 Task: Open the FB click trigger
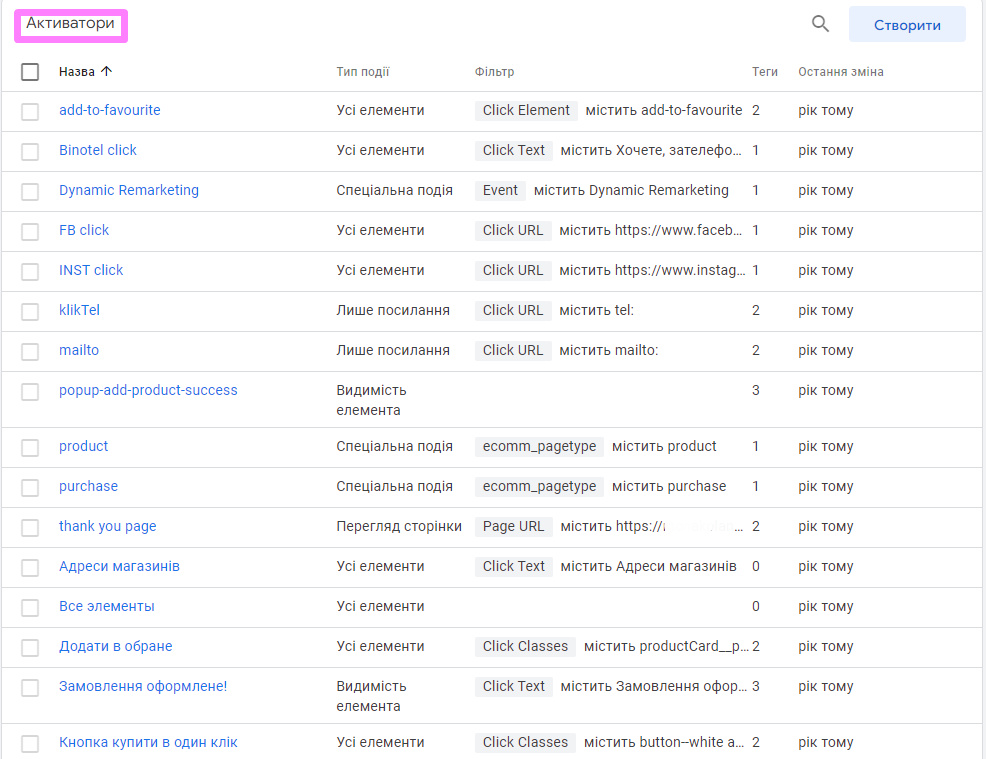[x=84, y=230]
